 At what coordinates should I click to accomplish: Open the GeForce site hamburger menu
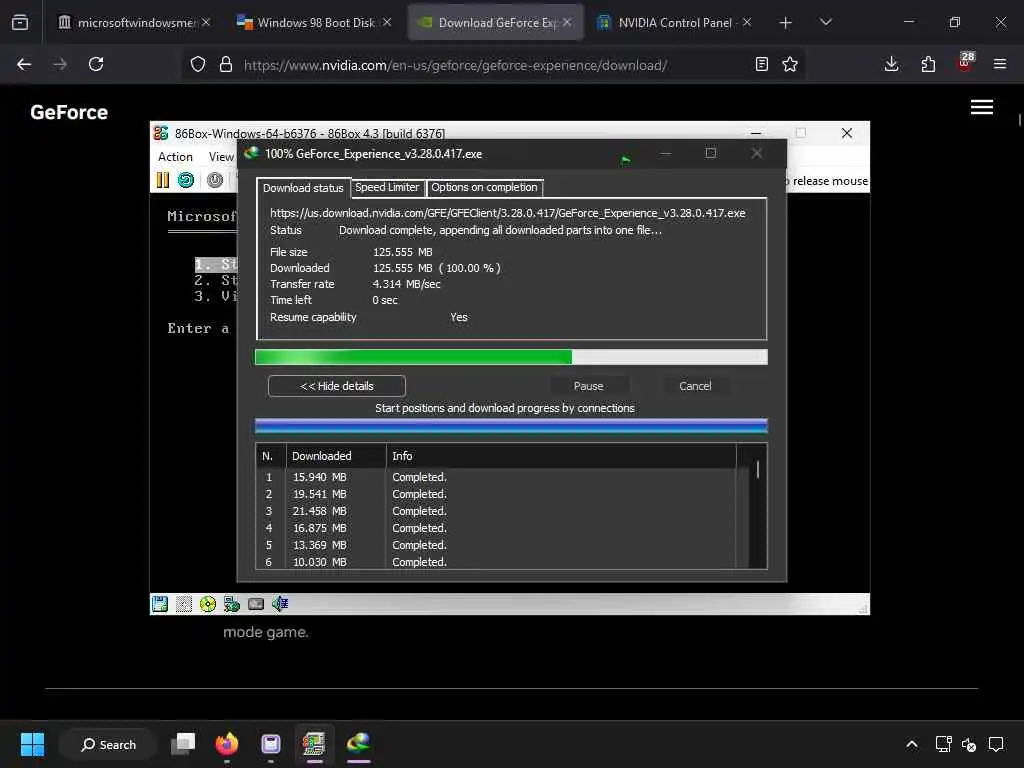(982, 107)
